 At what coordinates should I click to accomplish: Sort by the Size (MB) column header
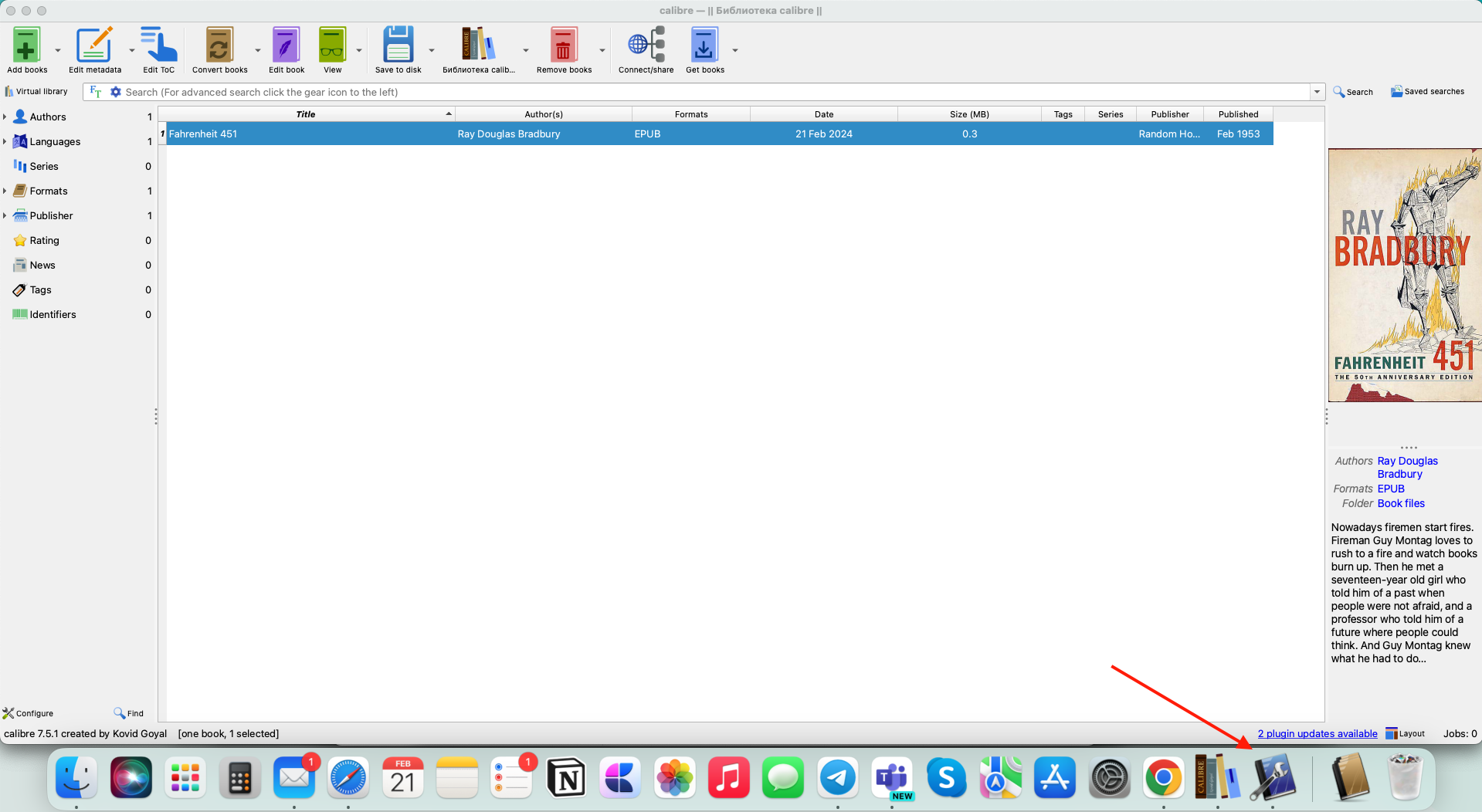click(969, 114)
